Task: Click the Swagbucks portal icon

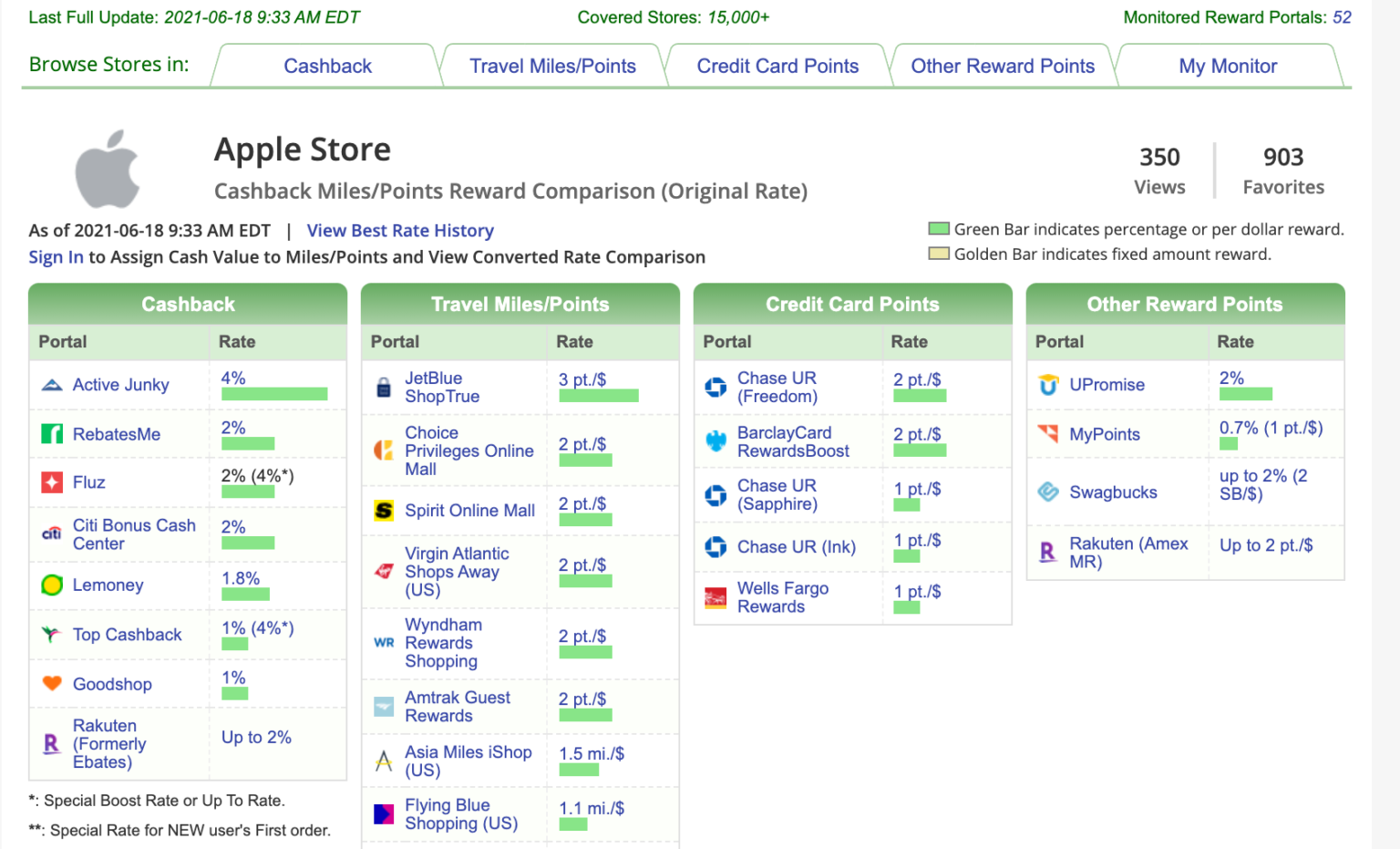Action: [1048, 492]
